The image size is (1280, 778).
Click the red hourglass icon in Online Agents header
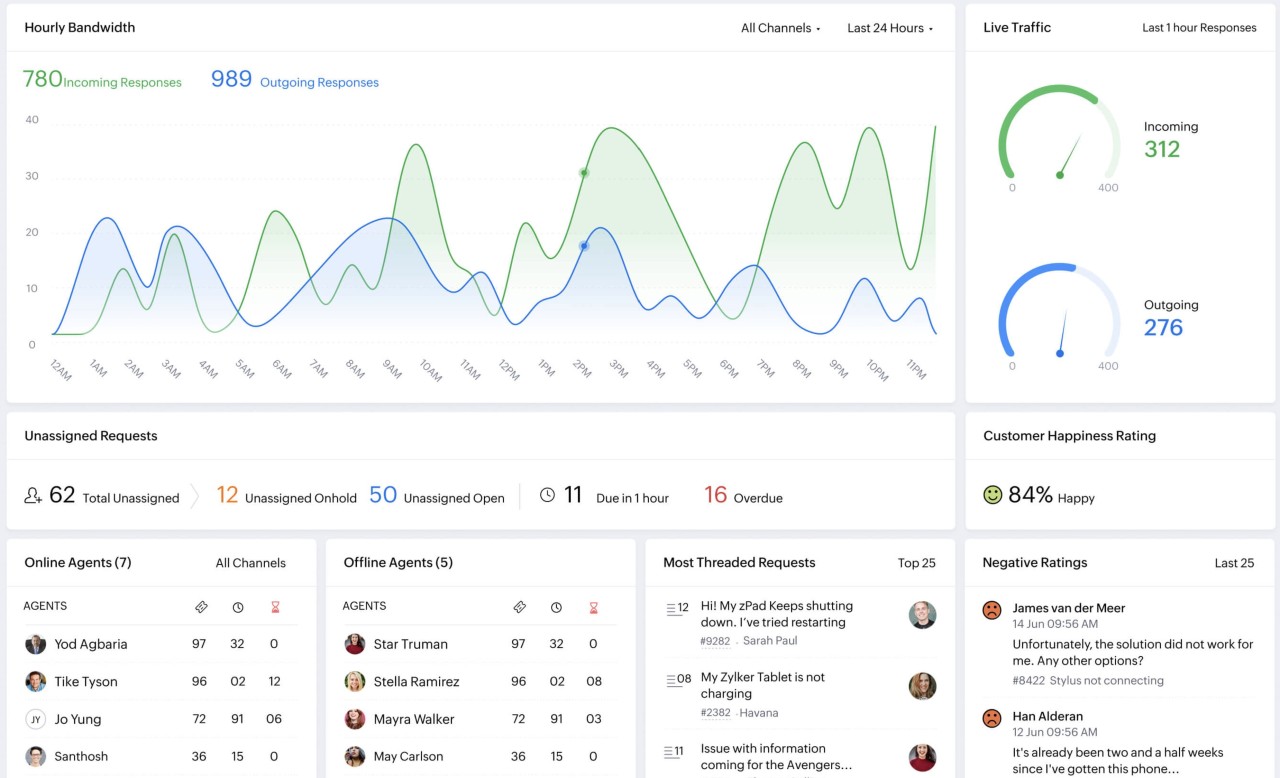tap(274, 606)
